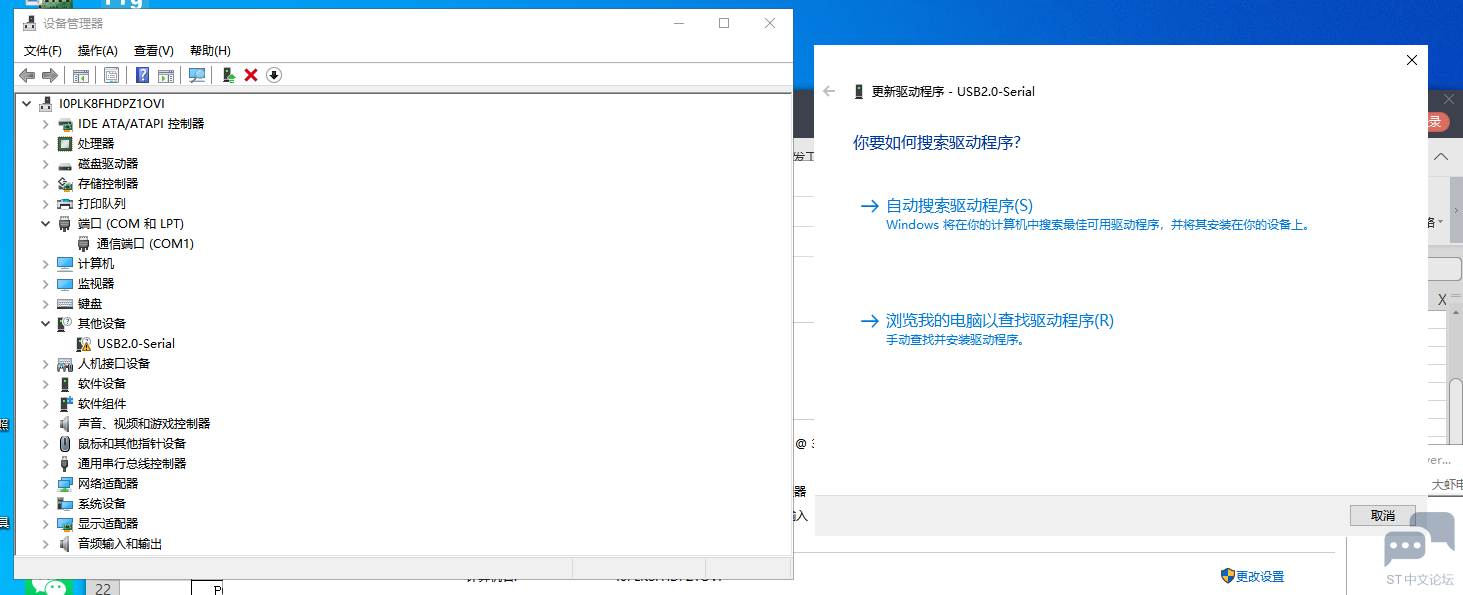
Task: Click the 取消 button in the driver dialog
Action: [x=1383, y=516]
